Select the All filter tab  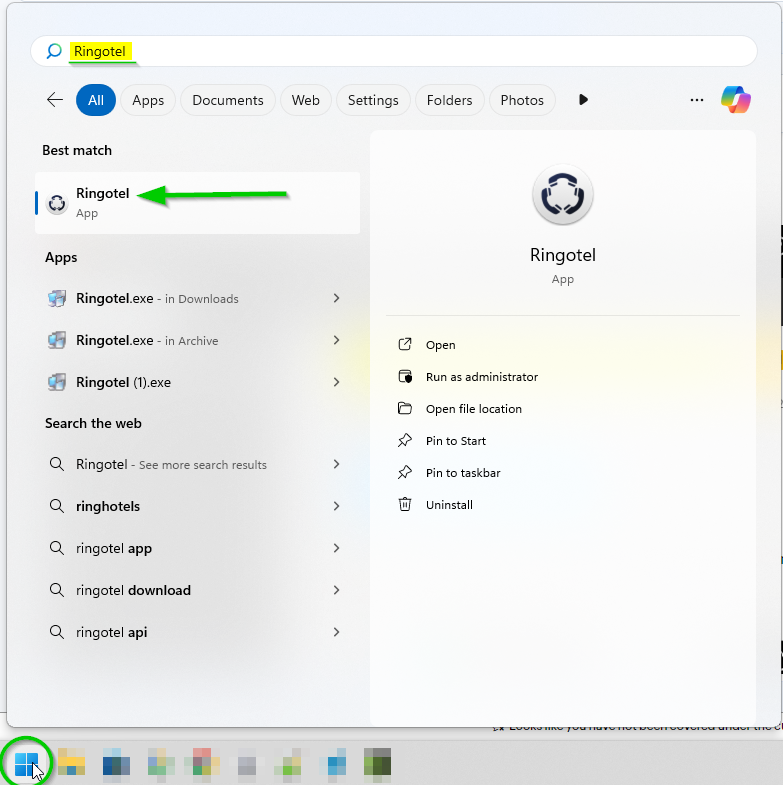click(96, 100)
